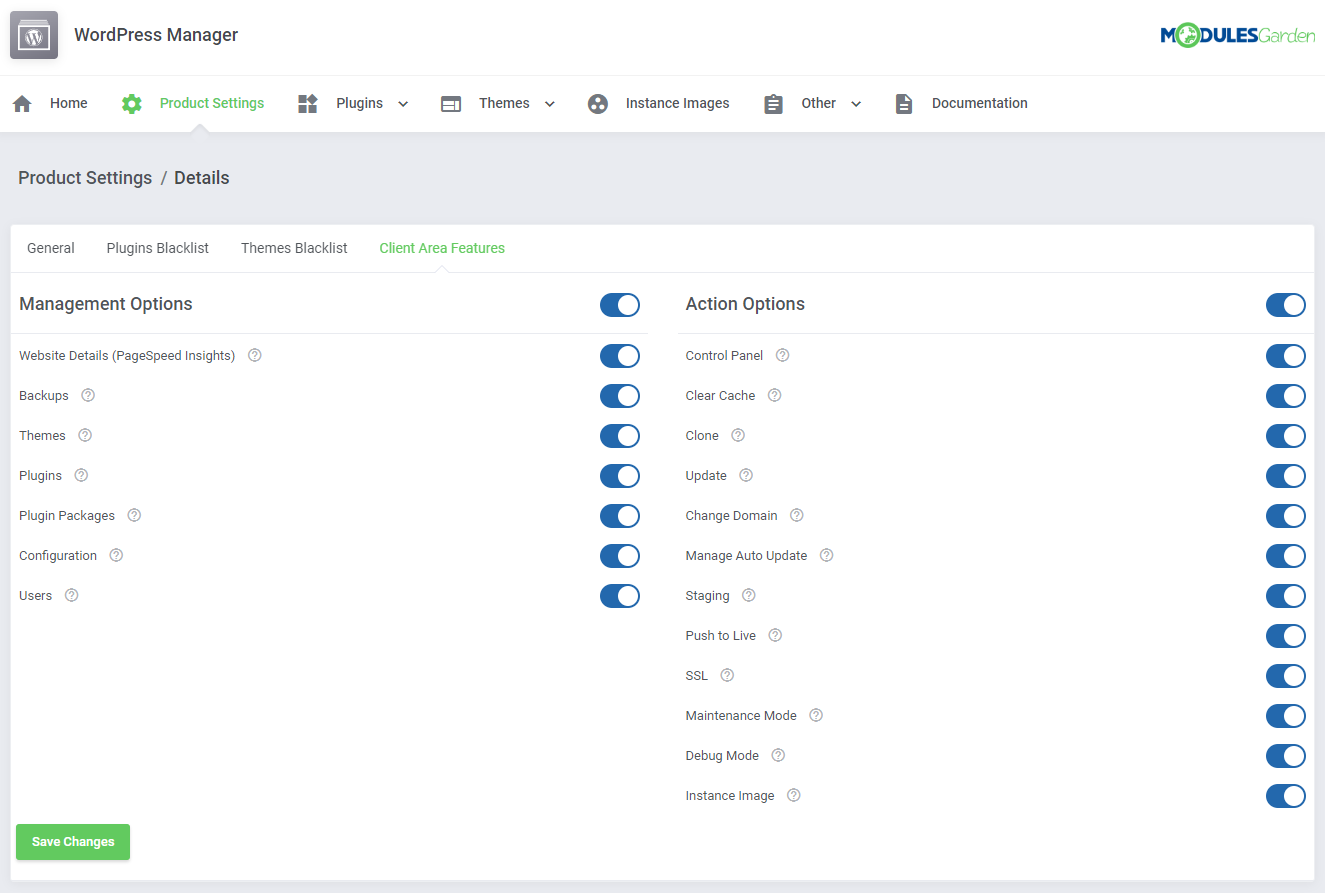Switch to Themes Blacklist tab

[294, 248]
